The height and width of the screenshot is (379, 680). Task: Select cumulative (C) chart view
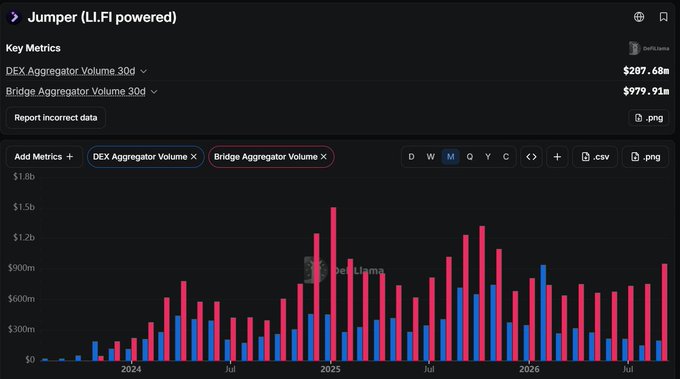[x=506, y=157]
